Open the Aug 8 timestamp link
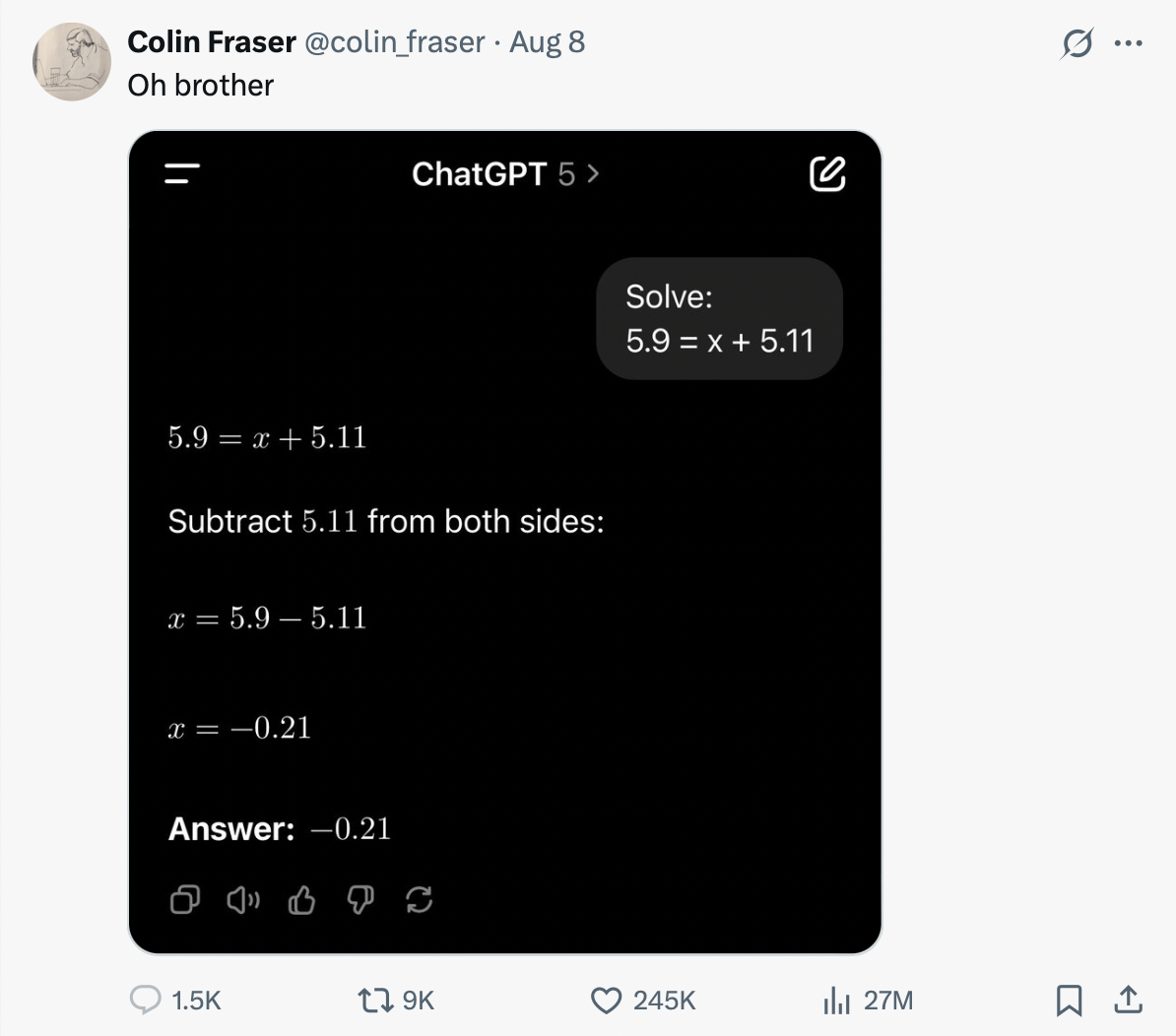The width and height of the screenshot is (1176, 1036). pos(547,42)
